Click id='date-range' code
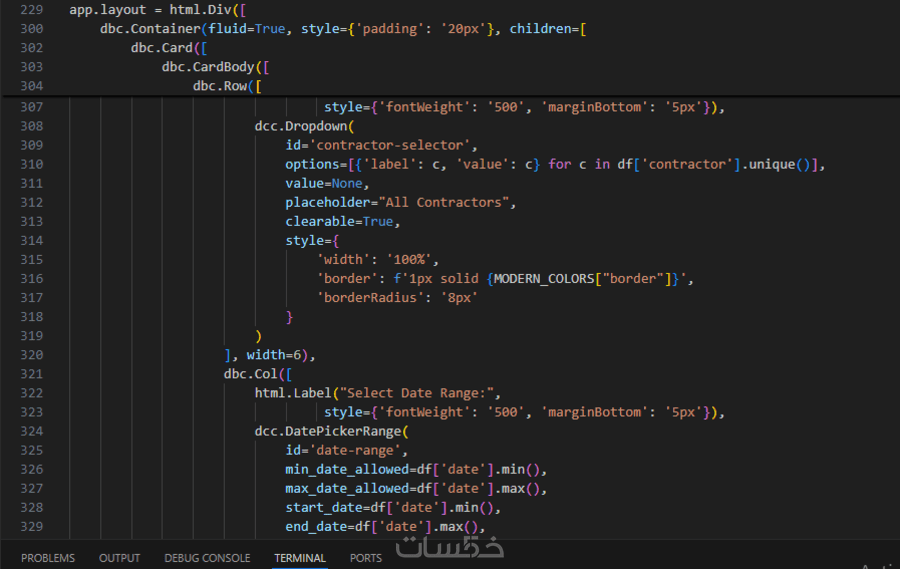Image resolution: width=900 pixels, height=569 pixels. 346,450
